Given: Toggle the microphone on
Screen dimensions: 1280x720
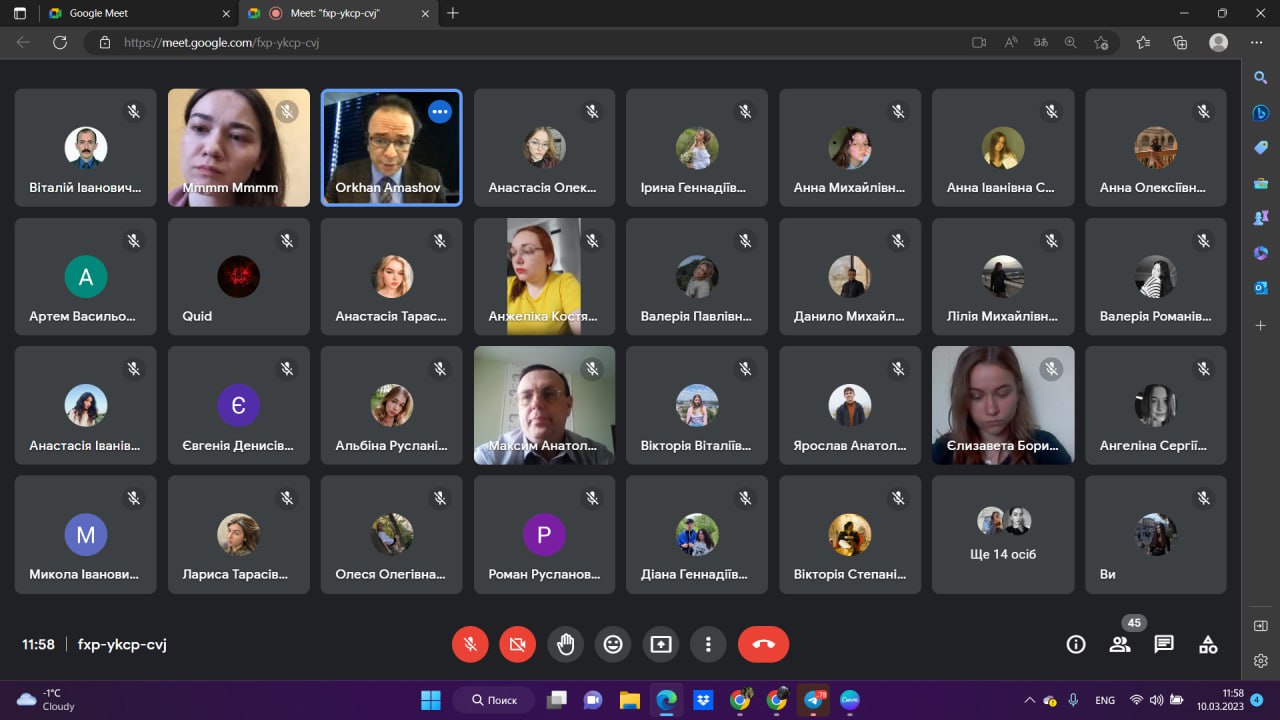Looking at the screenshot, I should (x=470, y=645).
